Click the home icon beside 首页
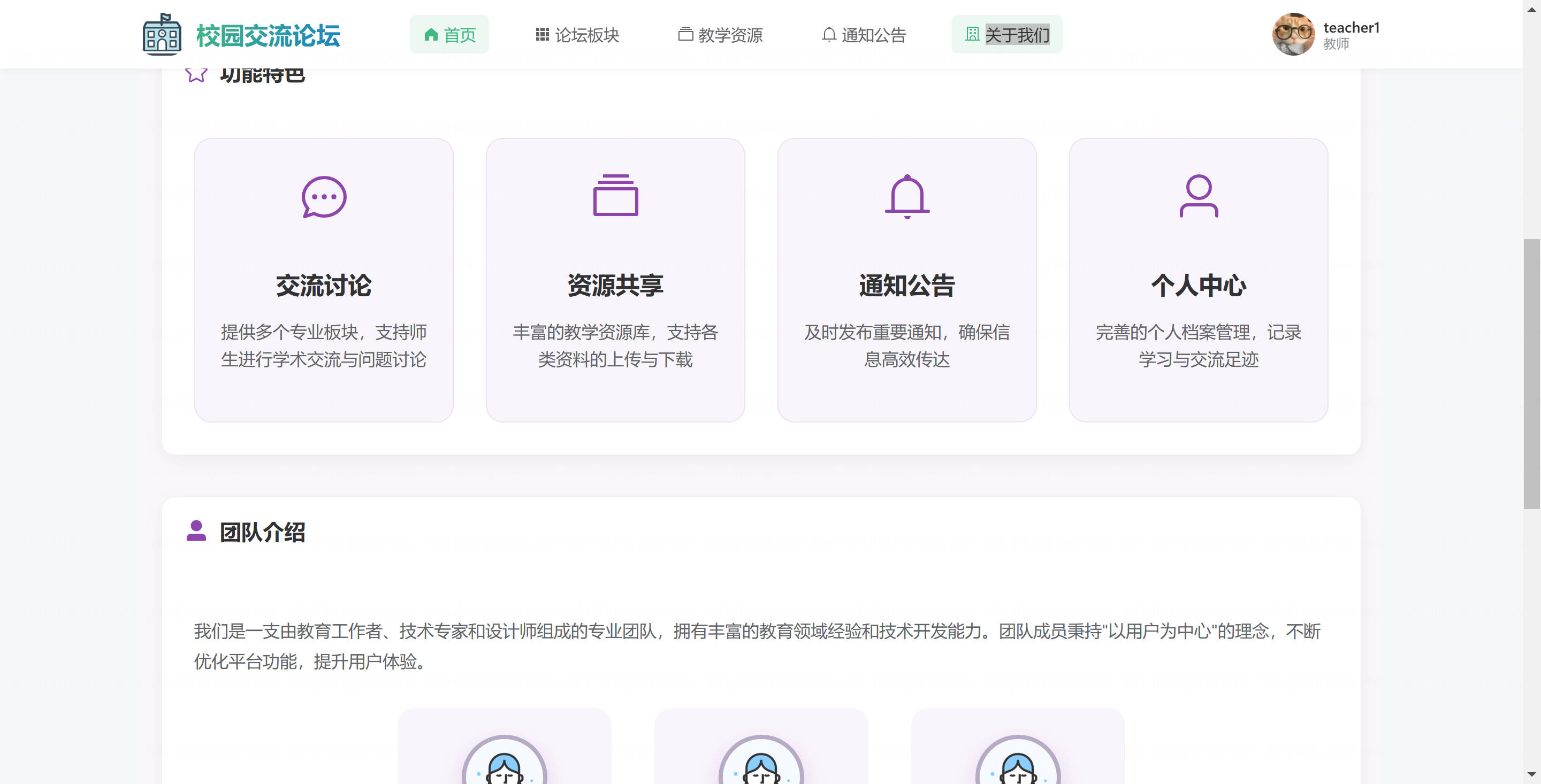 (x=431, y=35)
